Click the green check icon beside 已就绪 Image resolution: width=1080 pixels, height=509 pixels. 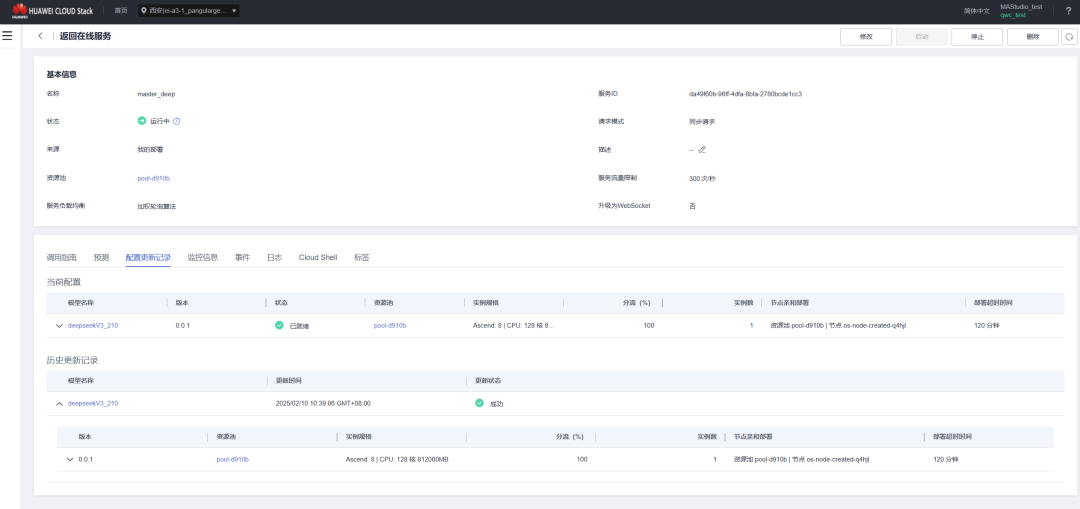coord(279,325)
